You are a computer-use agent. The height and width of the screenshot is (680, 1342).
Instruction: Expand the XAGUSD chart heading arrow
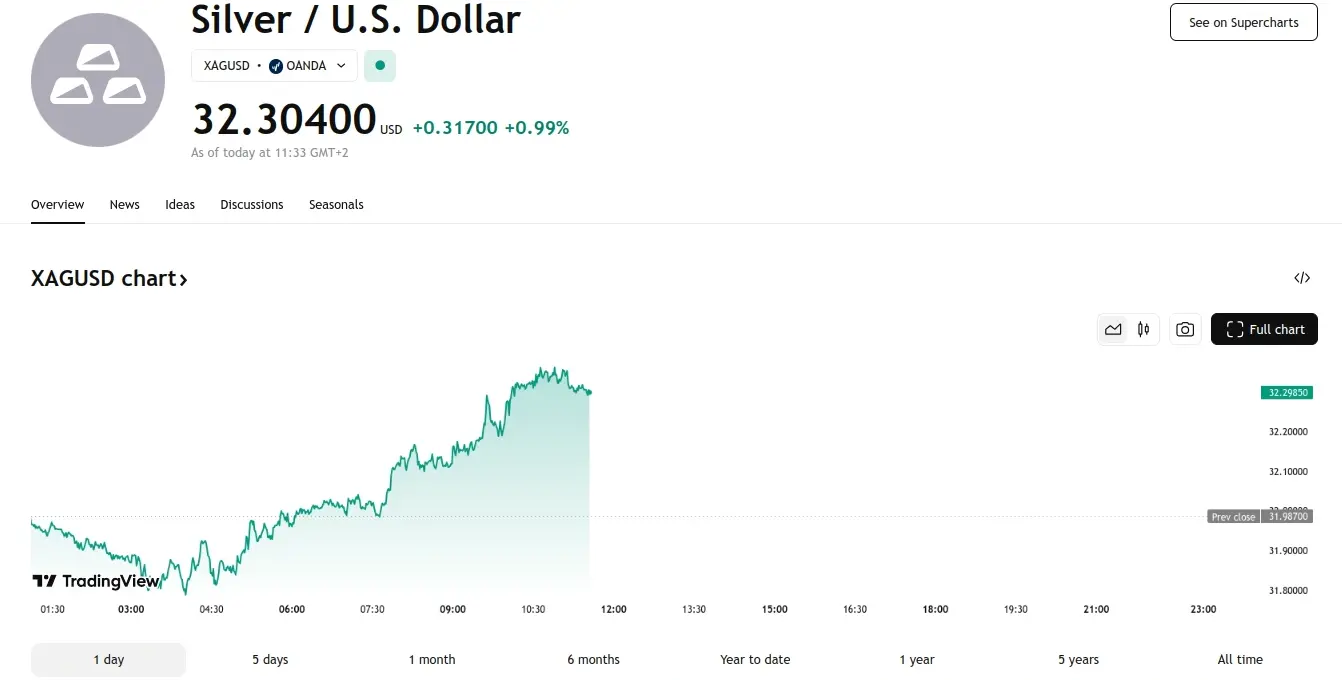[183, 279]
